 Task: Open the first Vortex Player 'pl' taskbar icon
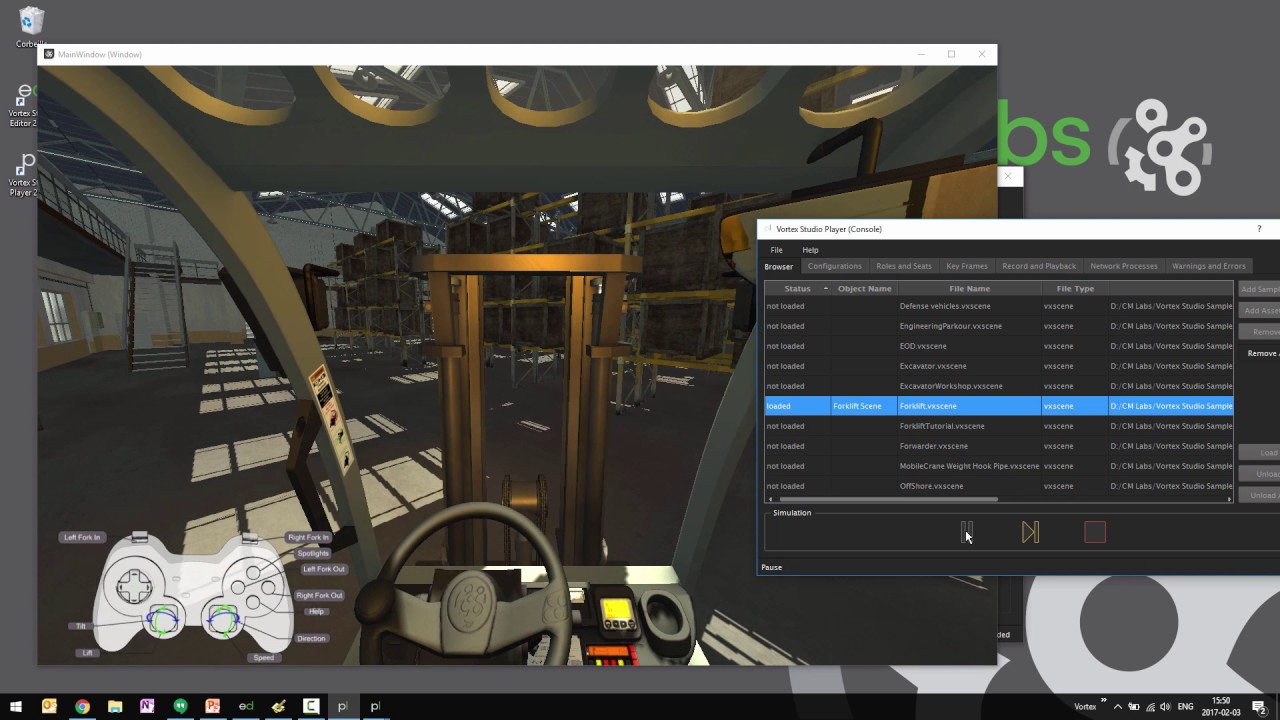[x=343, y=706]
